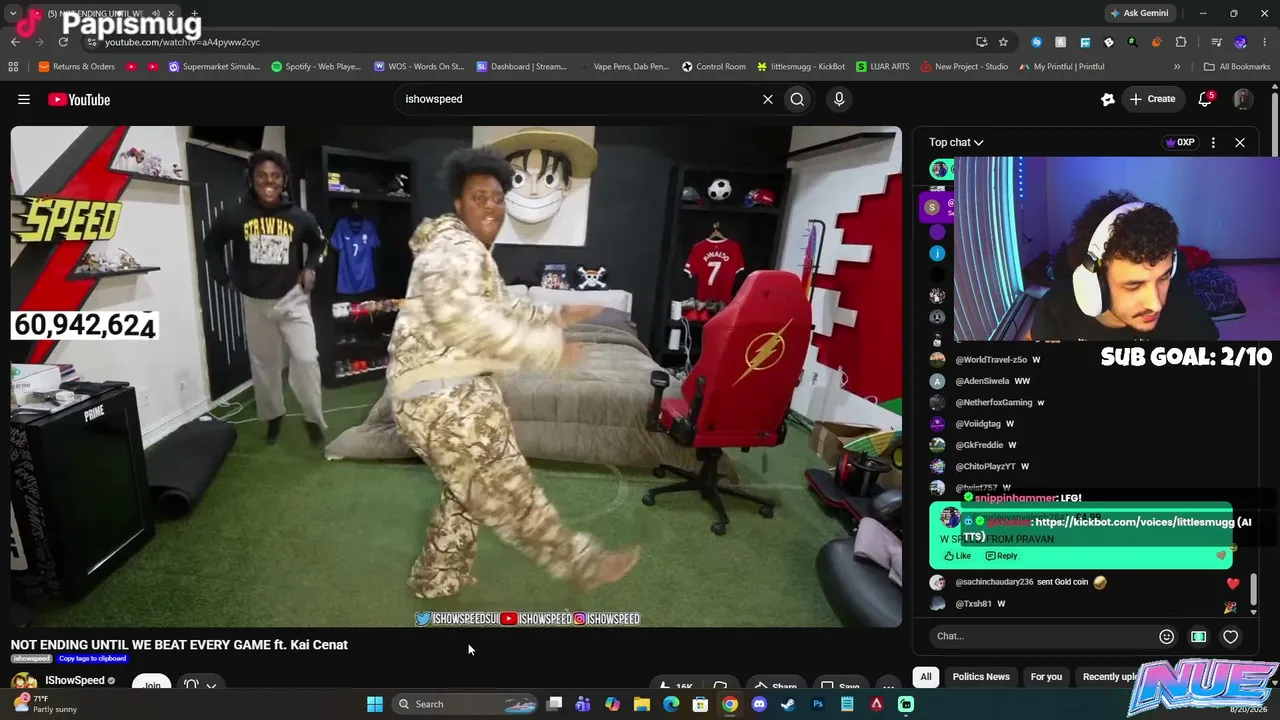1280x720 pixels.
Task: Open the Vape Pens, Dab Pens bookmark
Action: pyautogui.click(x=624, y=67)
